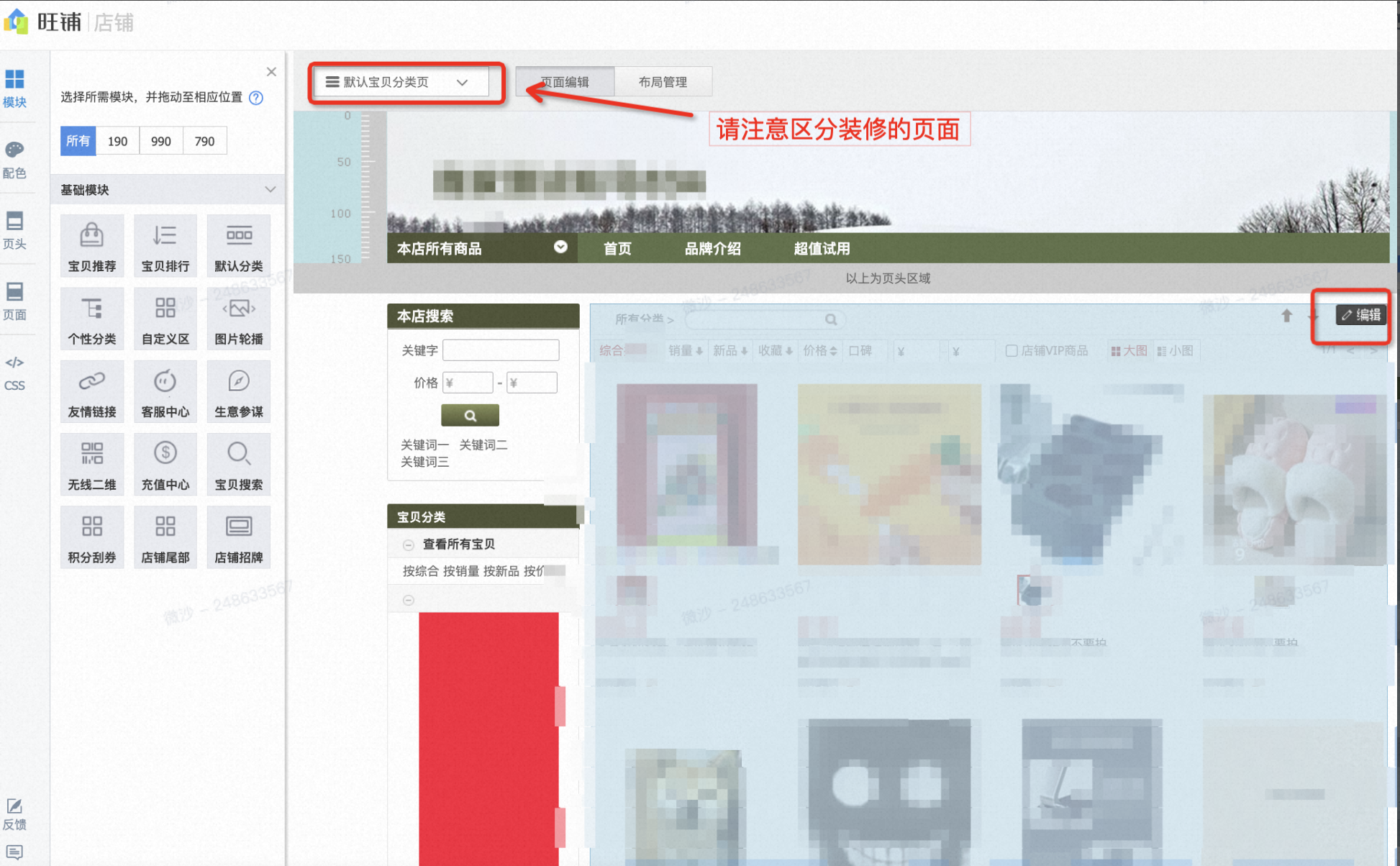Click the 所有分类 search box
Screen dimensions: 1400x866
[765, 319]
